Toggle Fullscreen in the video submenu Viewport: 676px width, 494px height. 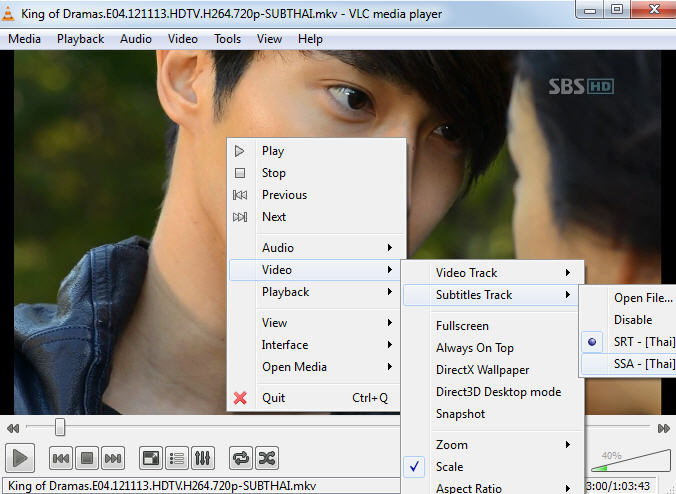494,326
